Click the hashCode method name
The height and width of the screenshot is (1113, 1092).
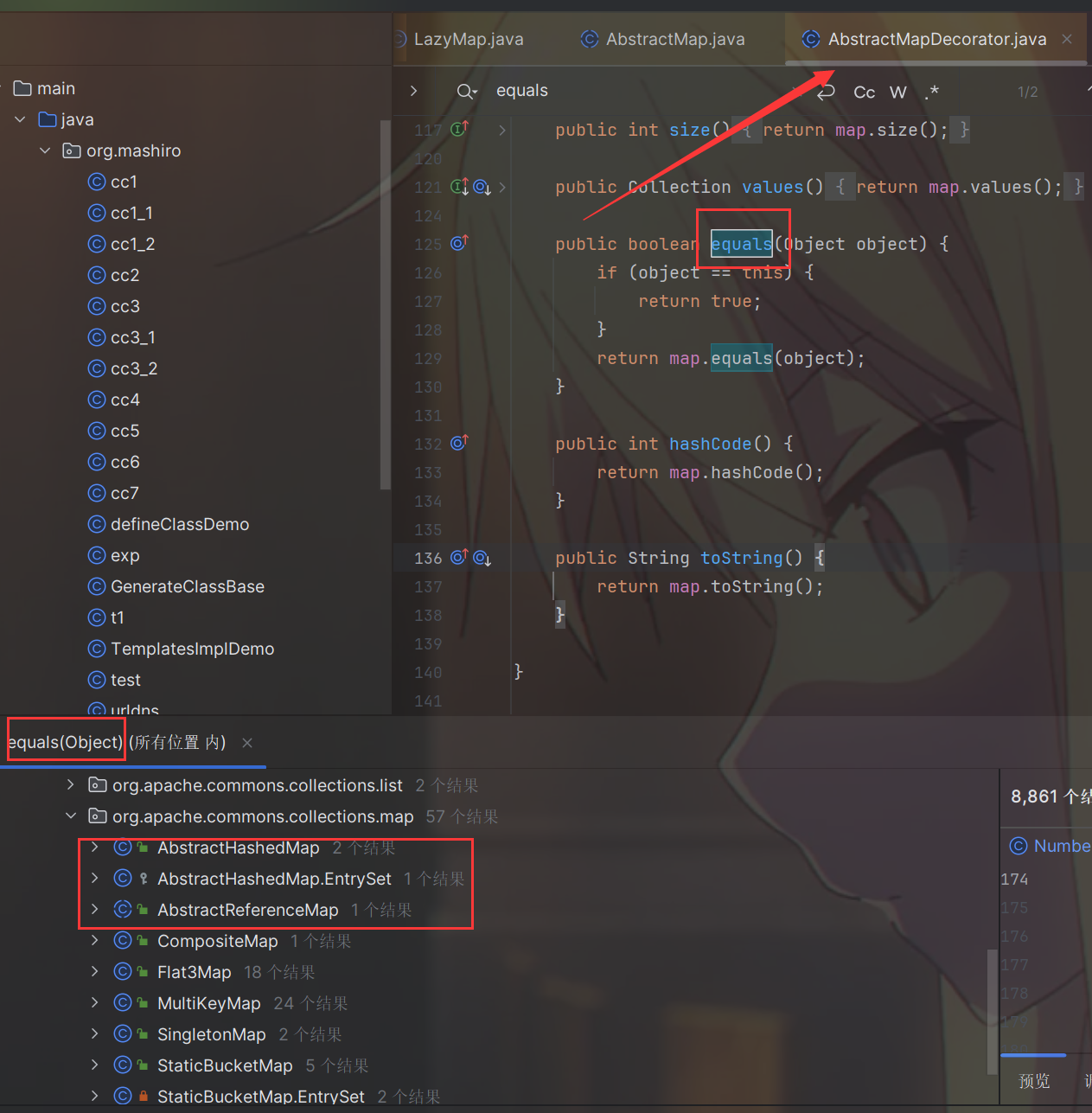coord(710,444)
